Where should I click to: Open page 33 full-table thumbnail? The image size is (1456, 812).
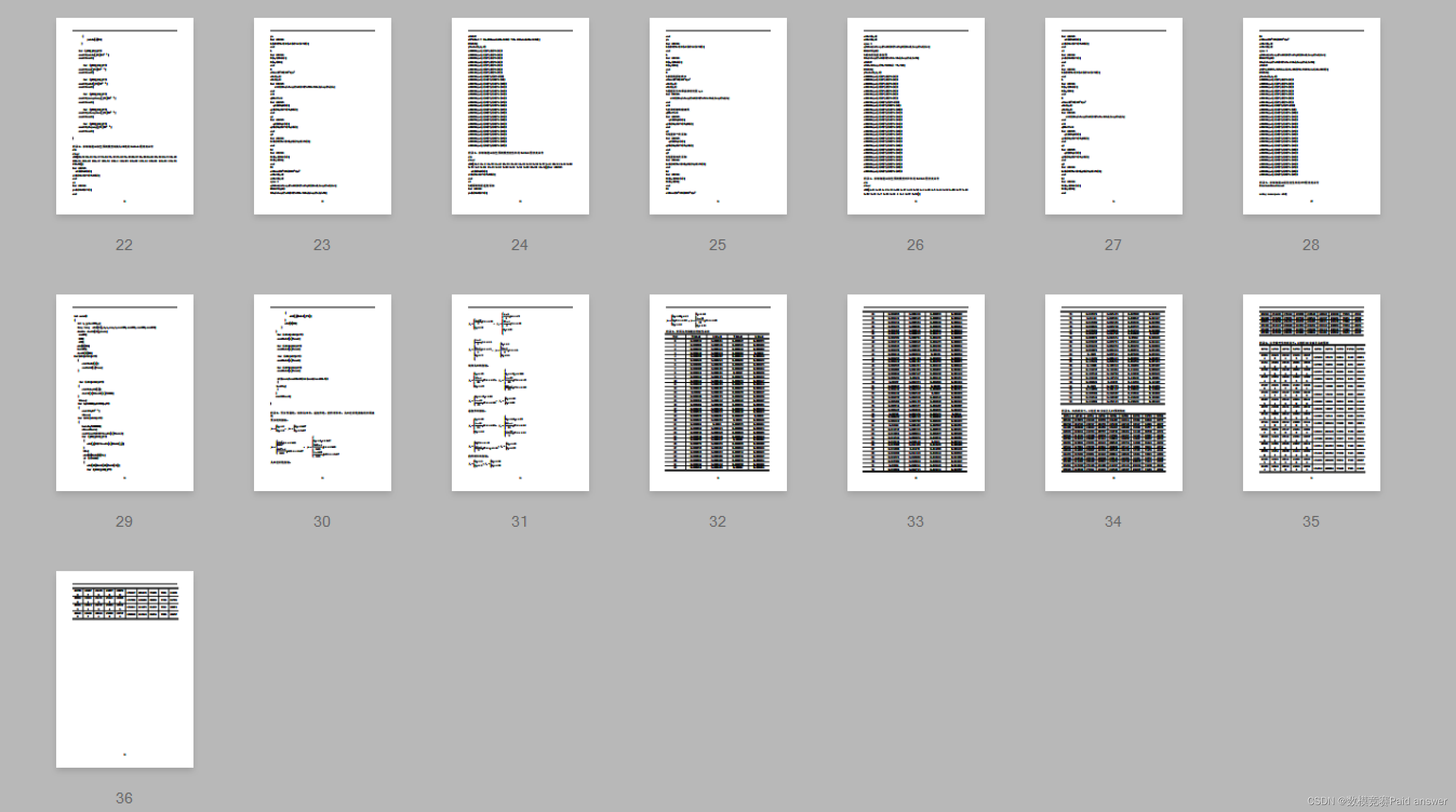pos(916,392)
